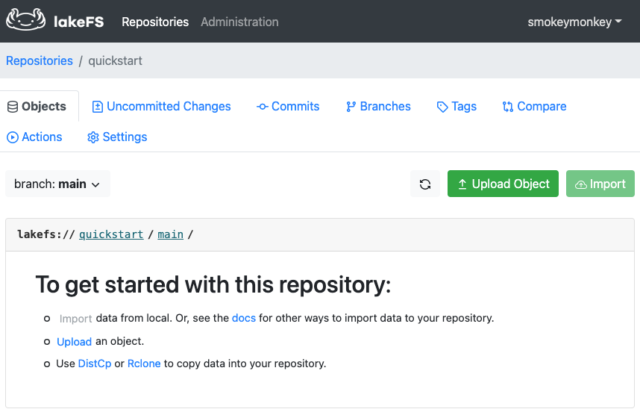
Task: Click the Import button
Action: tap(600, 184)
